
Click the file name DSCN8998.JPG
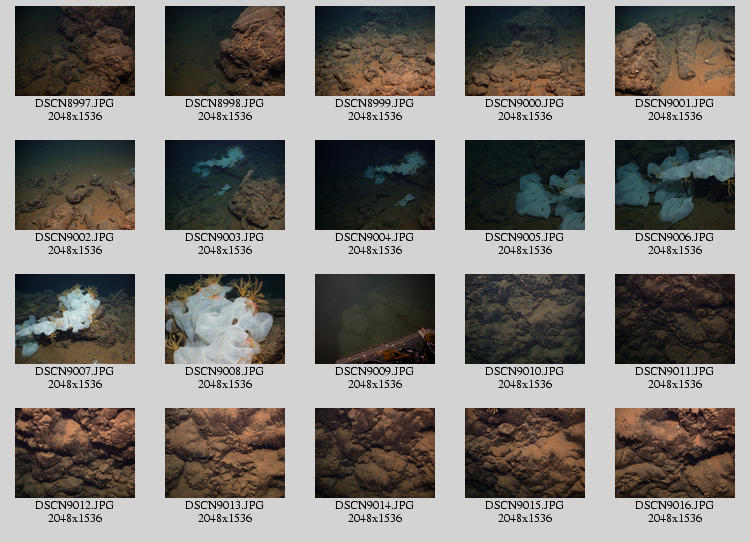click(225, 103)
